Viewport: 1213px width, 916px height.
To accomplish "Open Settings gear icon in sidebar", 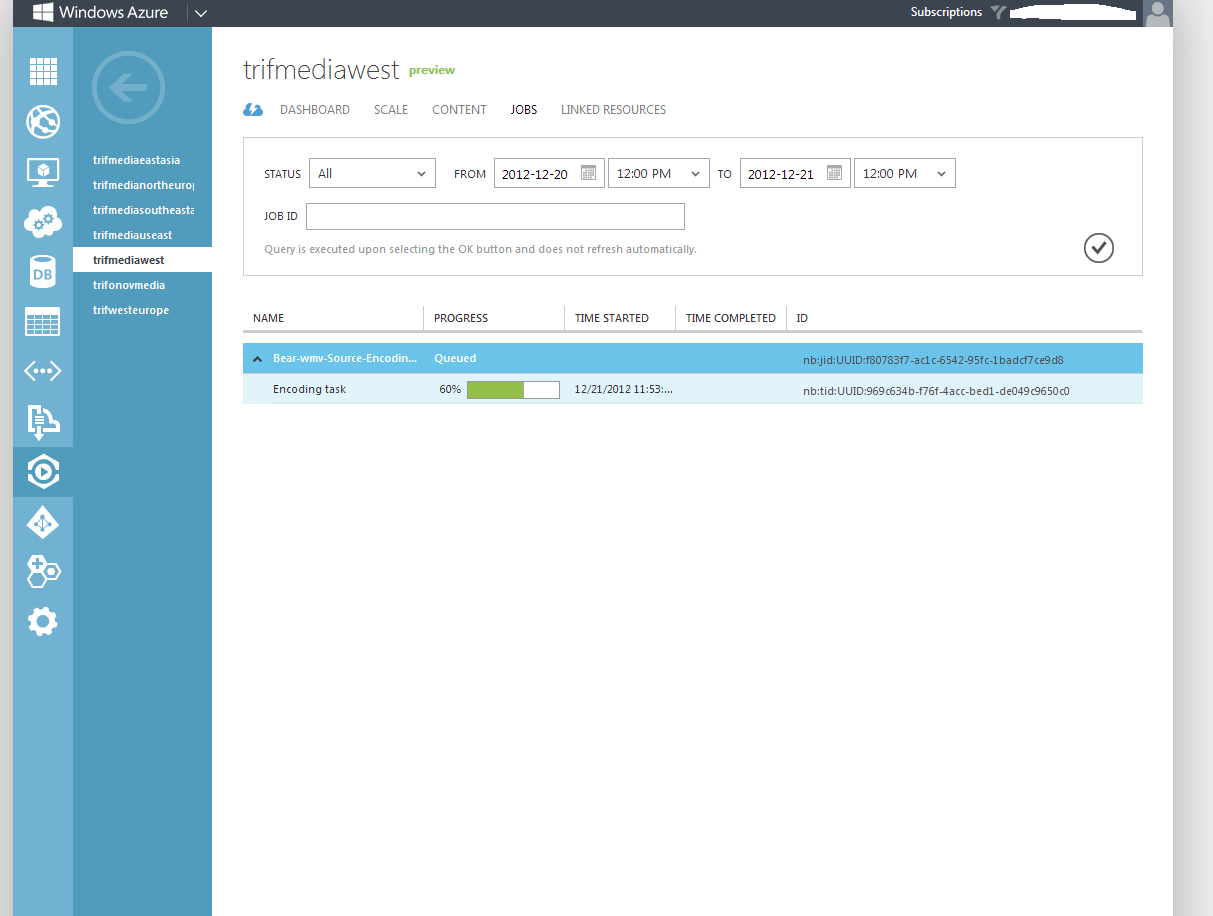I will [x=43, y=622].
